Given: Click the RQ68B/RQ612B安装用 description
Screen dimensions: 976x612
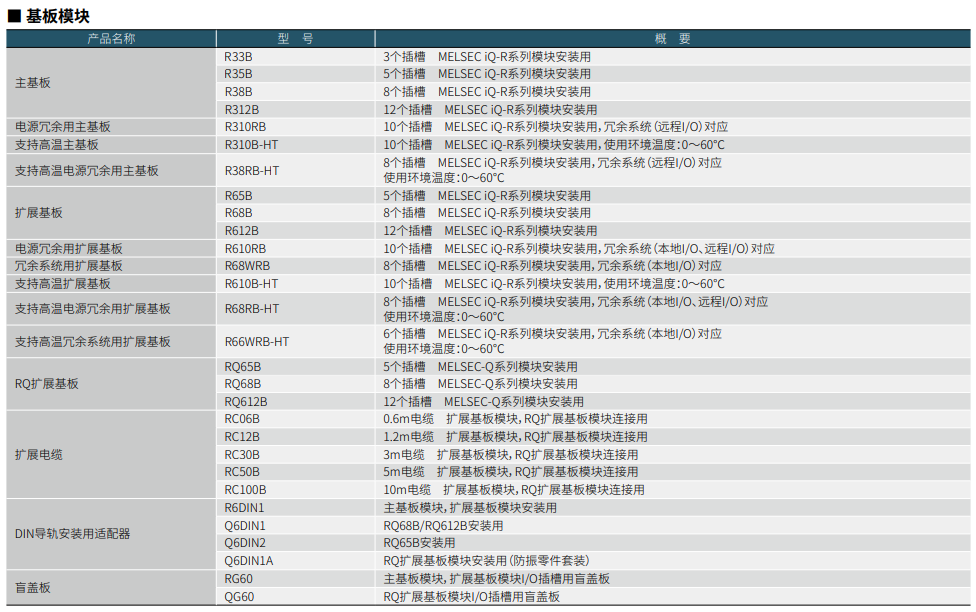Looking at the screenshot, I should 443,525.
